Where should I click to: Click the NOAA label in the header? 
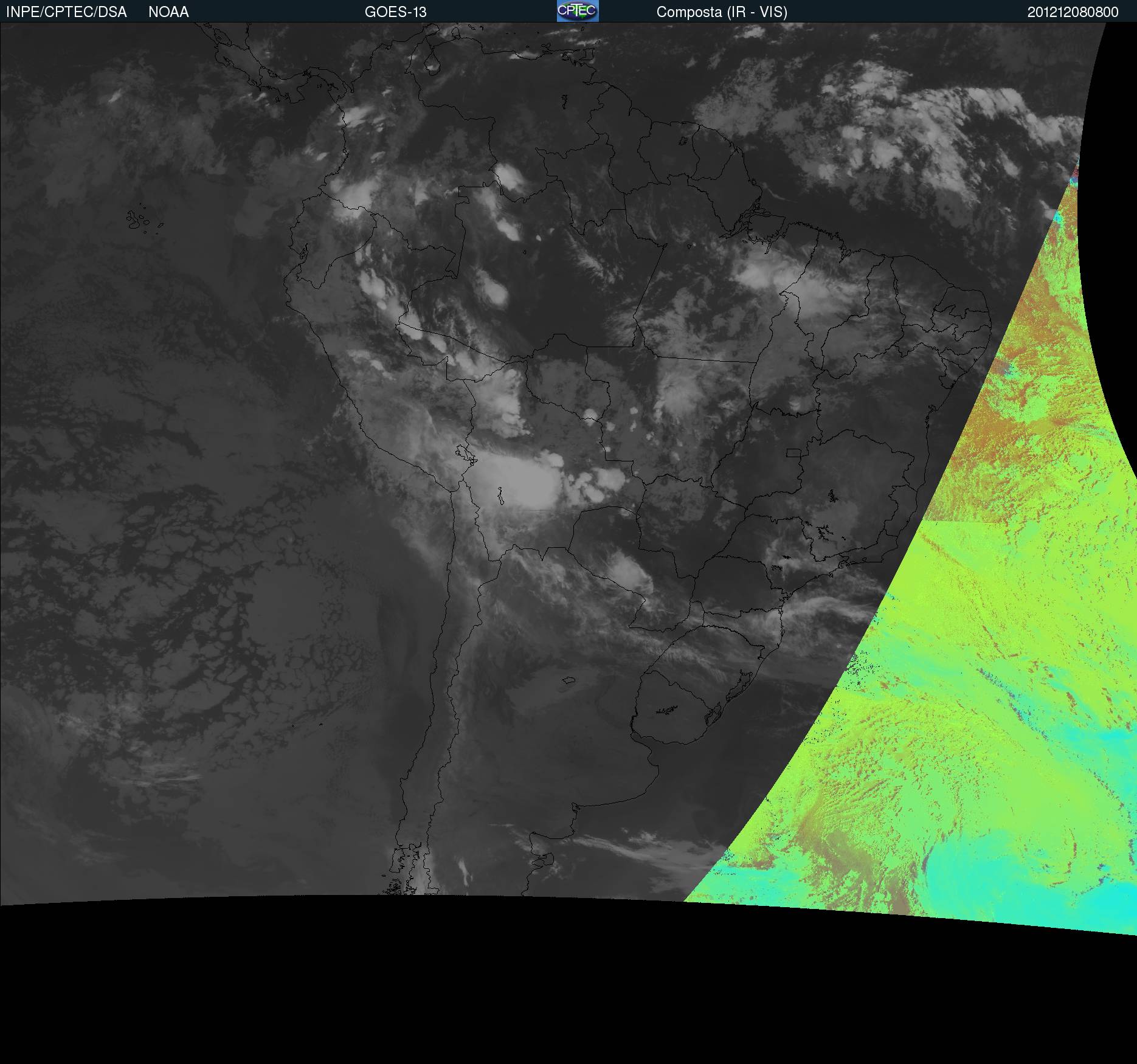pos(168,12)
